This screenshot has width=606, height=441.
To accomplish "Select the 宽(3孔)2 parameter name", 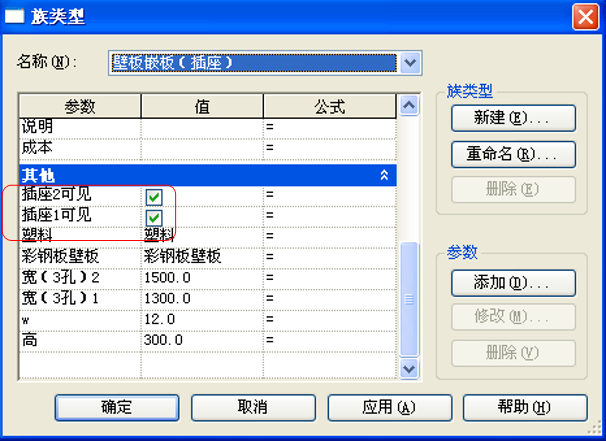I will coord(80,278).
